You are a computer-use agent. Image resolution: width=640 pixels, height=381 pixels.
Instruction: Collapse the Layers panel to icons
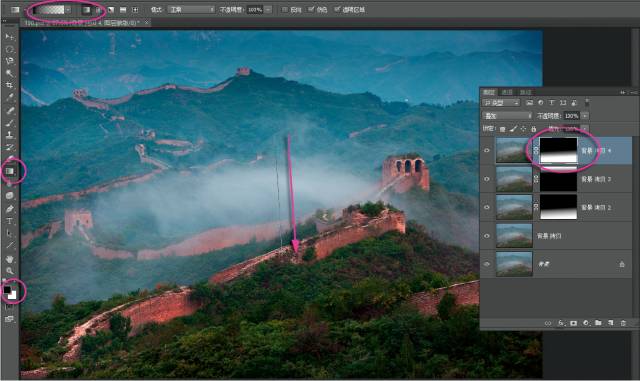623,93
